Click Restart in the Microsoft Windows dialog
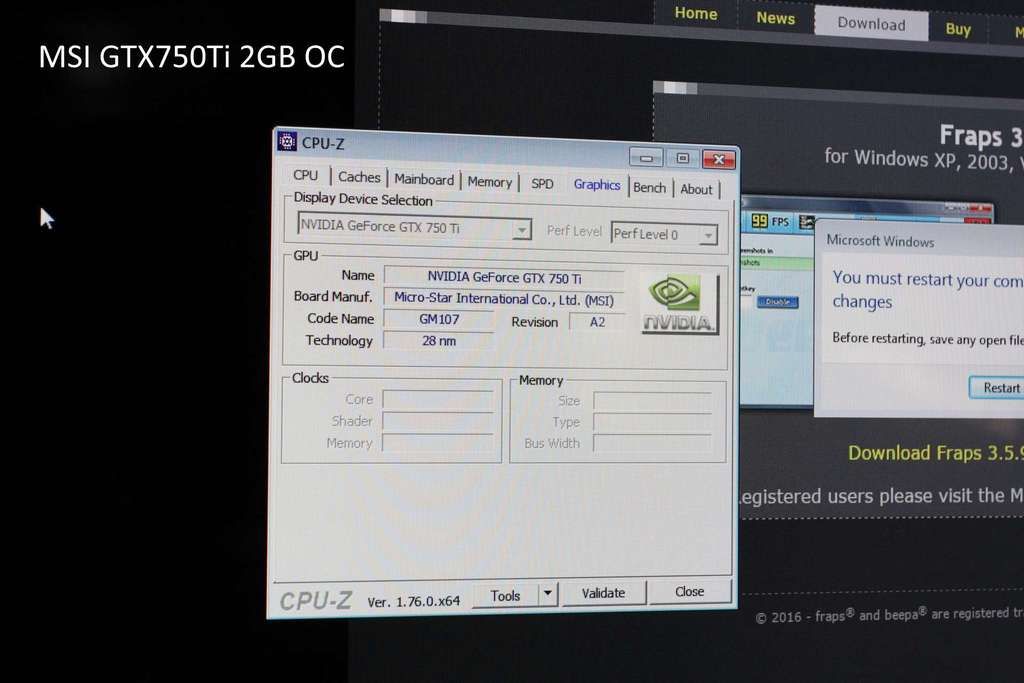Screen dimensions: 1024x683 tap(999, 388)
